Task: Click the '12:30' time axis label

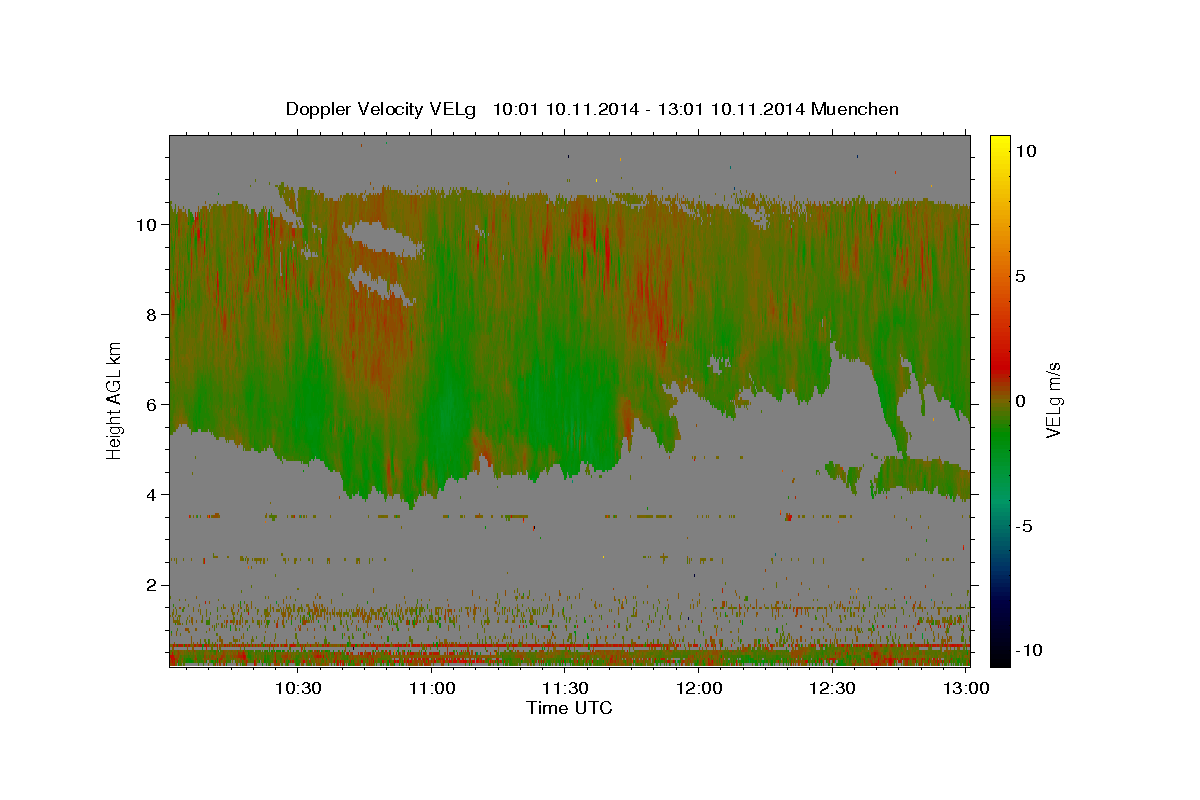Action: [x=833, y=688]
